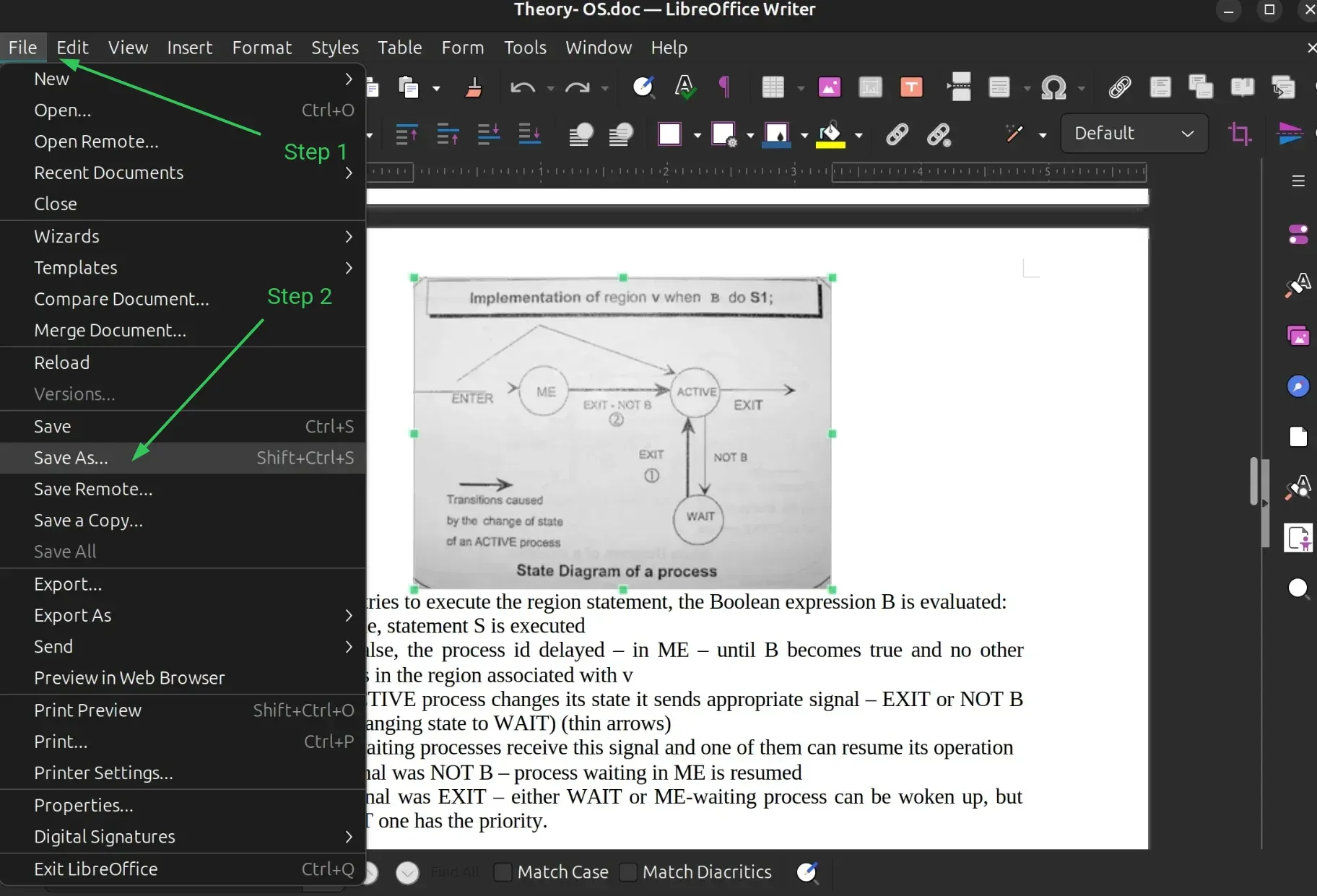
Task: Open the sidebar Page panel
Action: (x=1298, y=437)
